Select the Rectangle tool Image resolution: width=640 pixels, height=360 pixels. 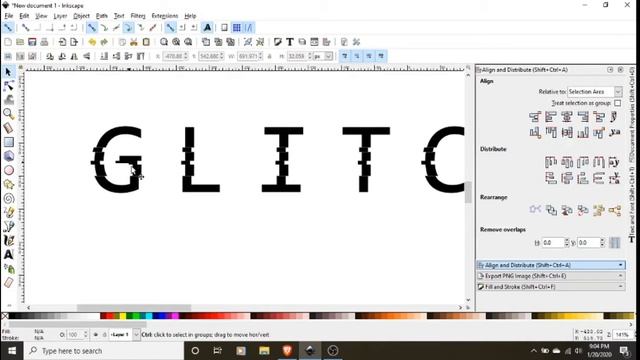point(8,142)
